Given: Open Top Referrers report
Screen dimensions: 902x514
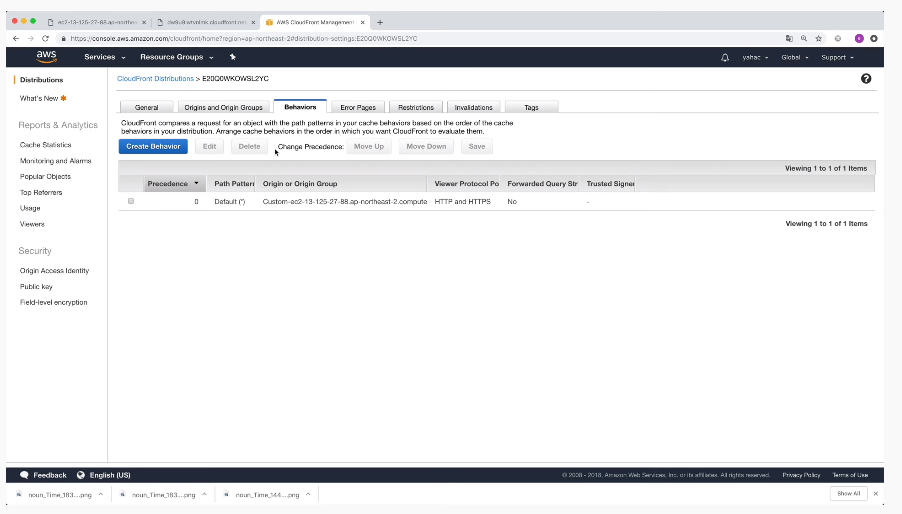Looking at the screenshot, I should (41, 193).
